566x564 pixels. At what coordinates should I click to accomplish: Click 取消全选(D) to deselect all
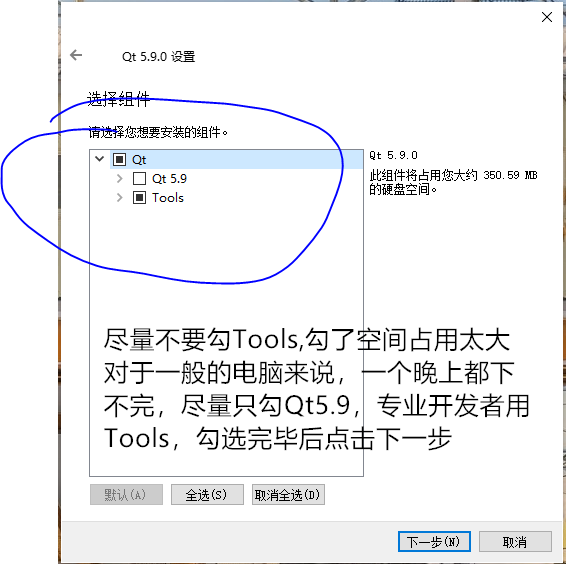(x=288, y=494)
